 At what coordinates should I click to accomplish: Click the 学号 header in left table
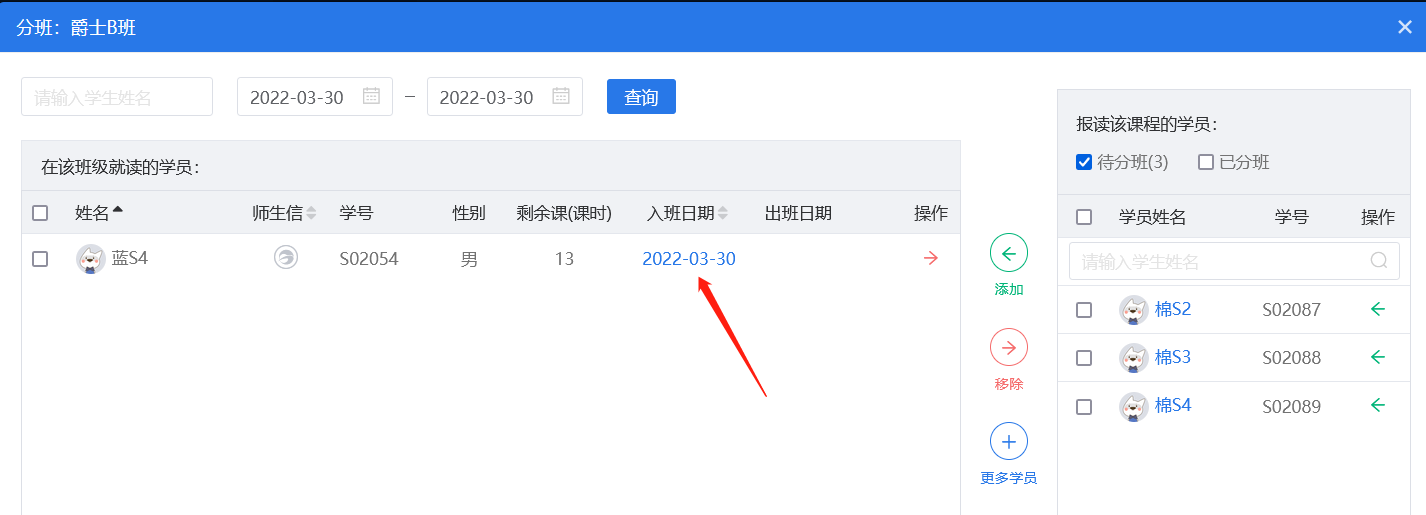tap(356, 213)
